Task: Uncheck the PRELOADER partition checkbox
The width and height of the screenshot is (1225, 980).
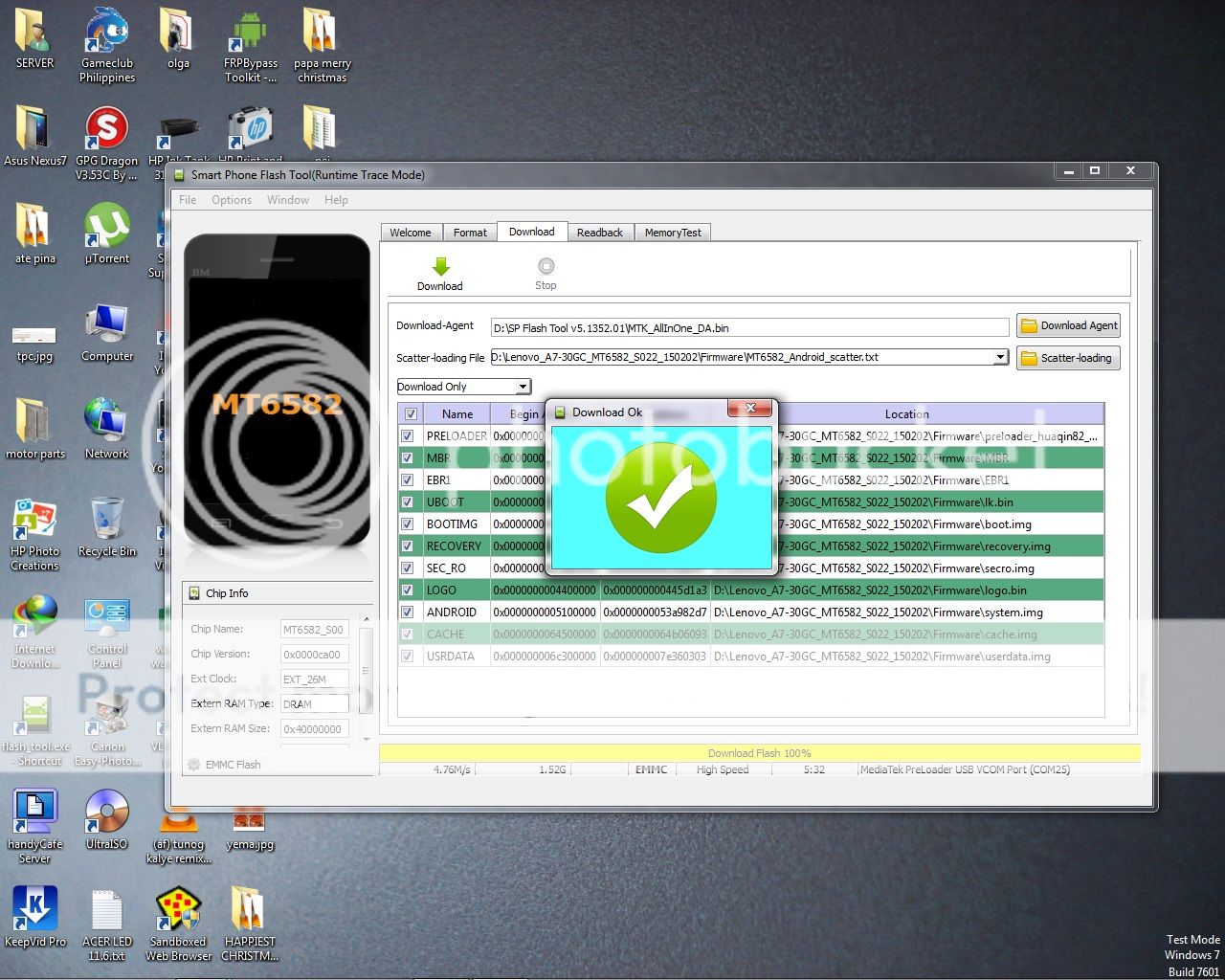Action: tap(409, 436)
